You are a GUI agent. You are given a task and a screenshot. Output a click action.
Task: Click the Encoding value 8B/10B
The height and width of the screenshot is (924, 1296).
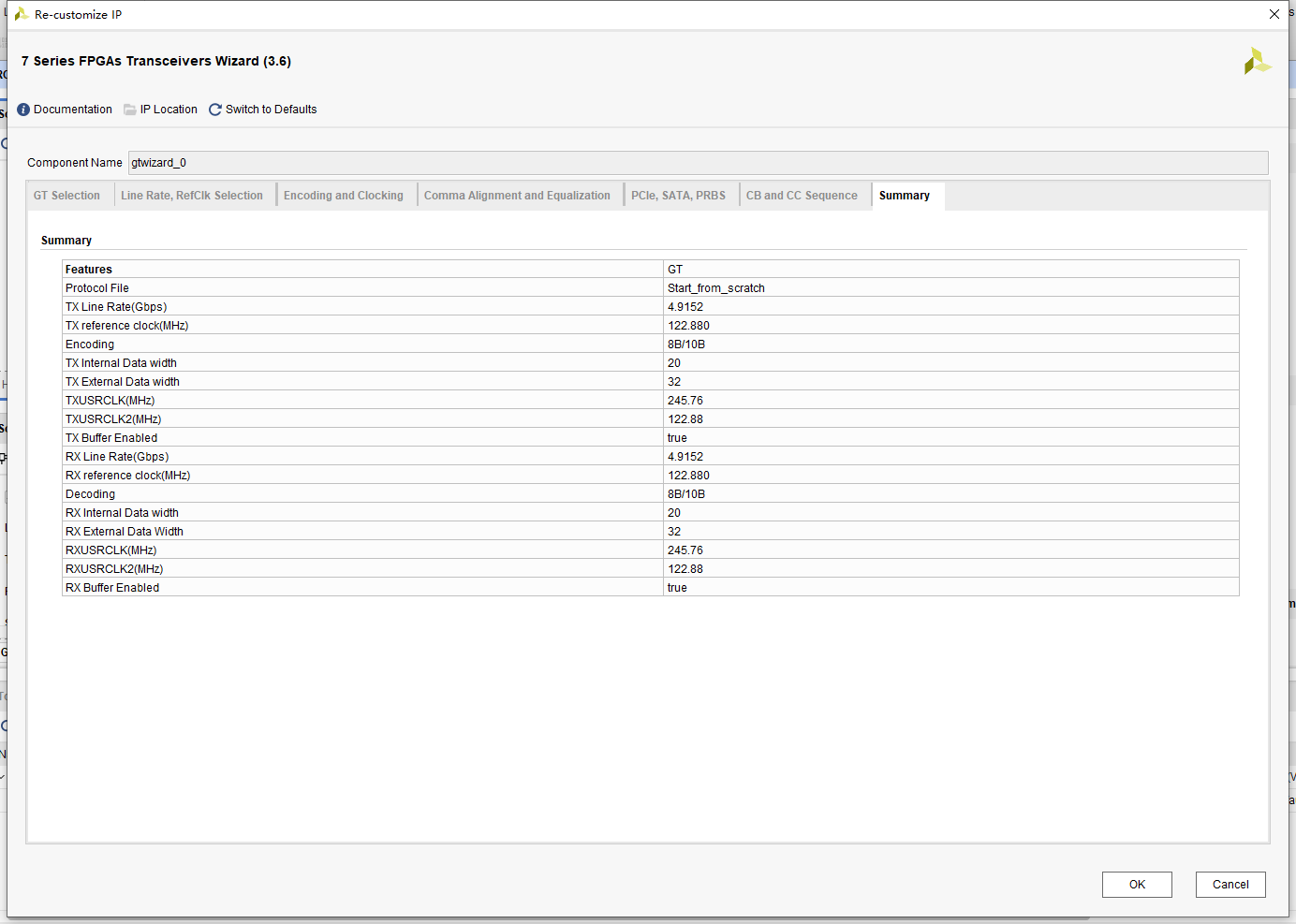(x=686, y=345)
